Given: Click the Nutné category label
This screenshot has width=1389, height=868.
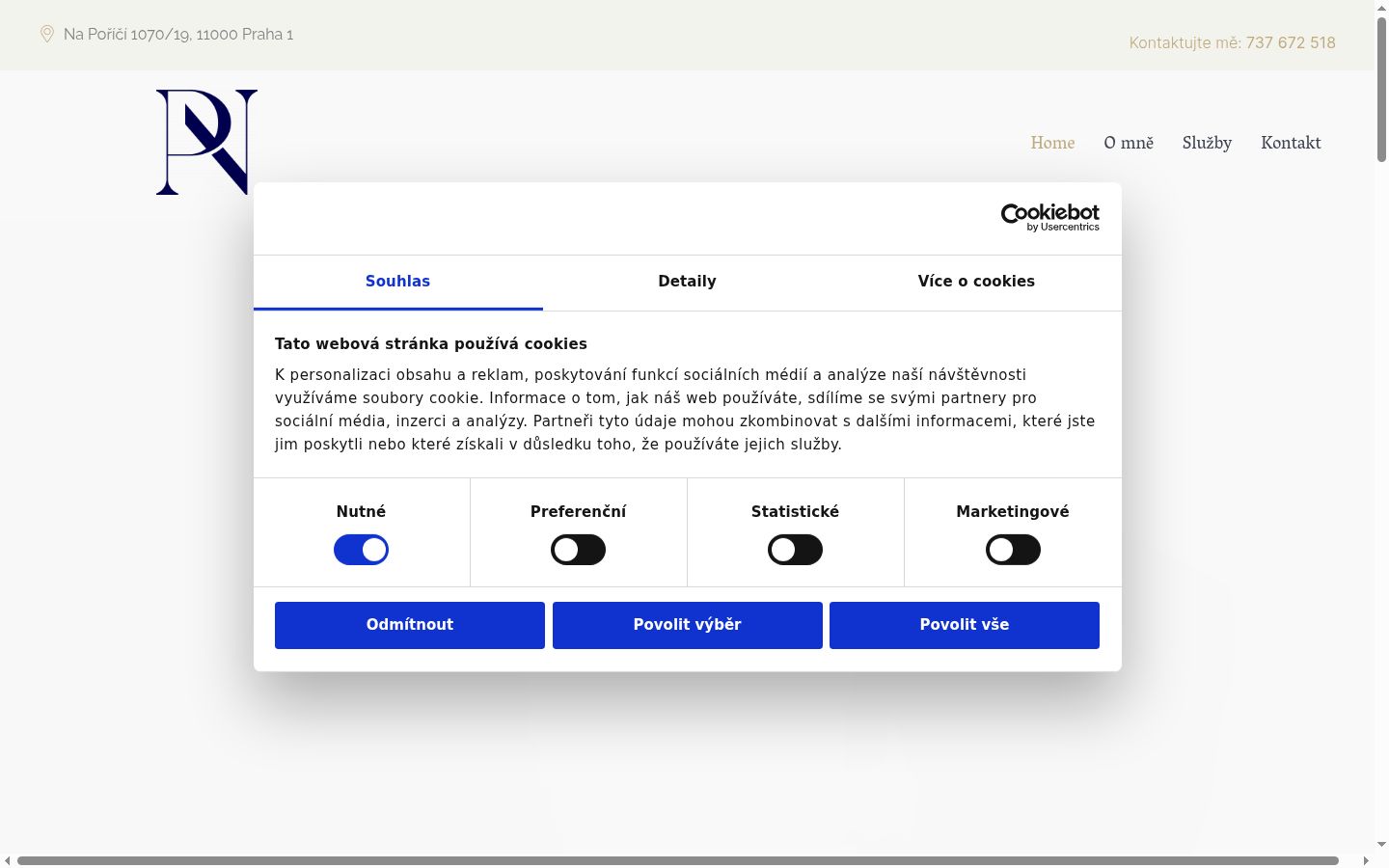Looking at the screenshot, I should point(361,512).
